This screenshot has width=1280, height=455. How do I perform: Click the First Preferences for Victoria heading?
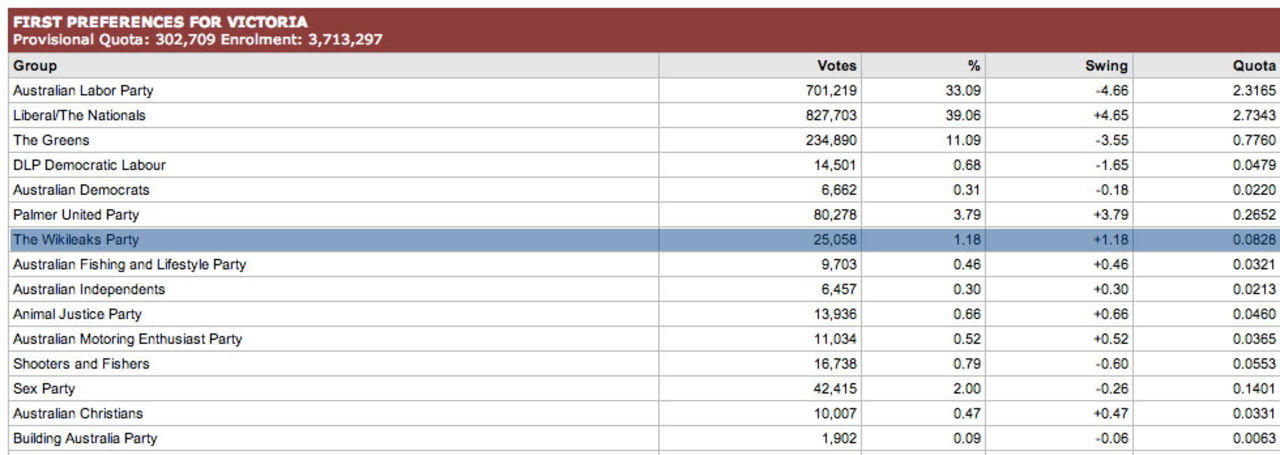coord(160,22)
